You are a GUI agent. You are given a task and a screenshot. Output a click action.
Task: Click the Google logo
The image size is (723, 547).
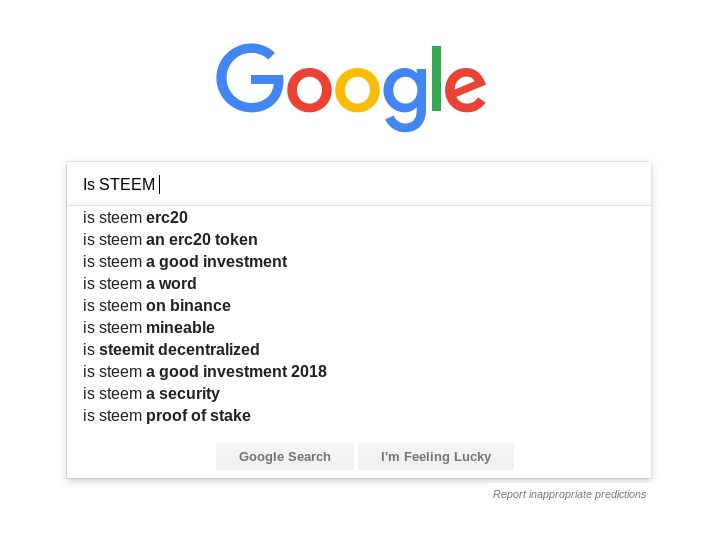click(x=351, y=87)
